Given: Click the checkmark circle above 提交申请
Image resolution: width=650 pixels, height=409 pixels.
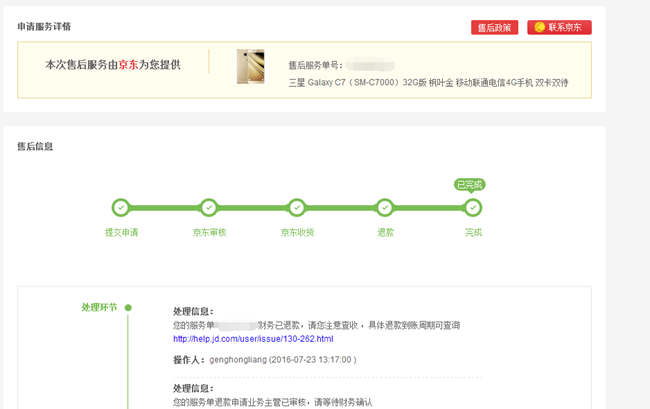Looking at the screenshot, I should point(121,208).
